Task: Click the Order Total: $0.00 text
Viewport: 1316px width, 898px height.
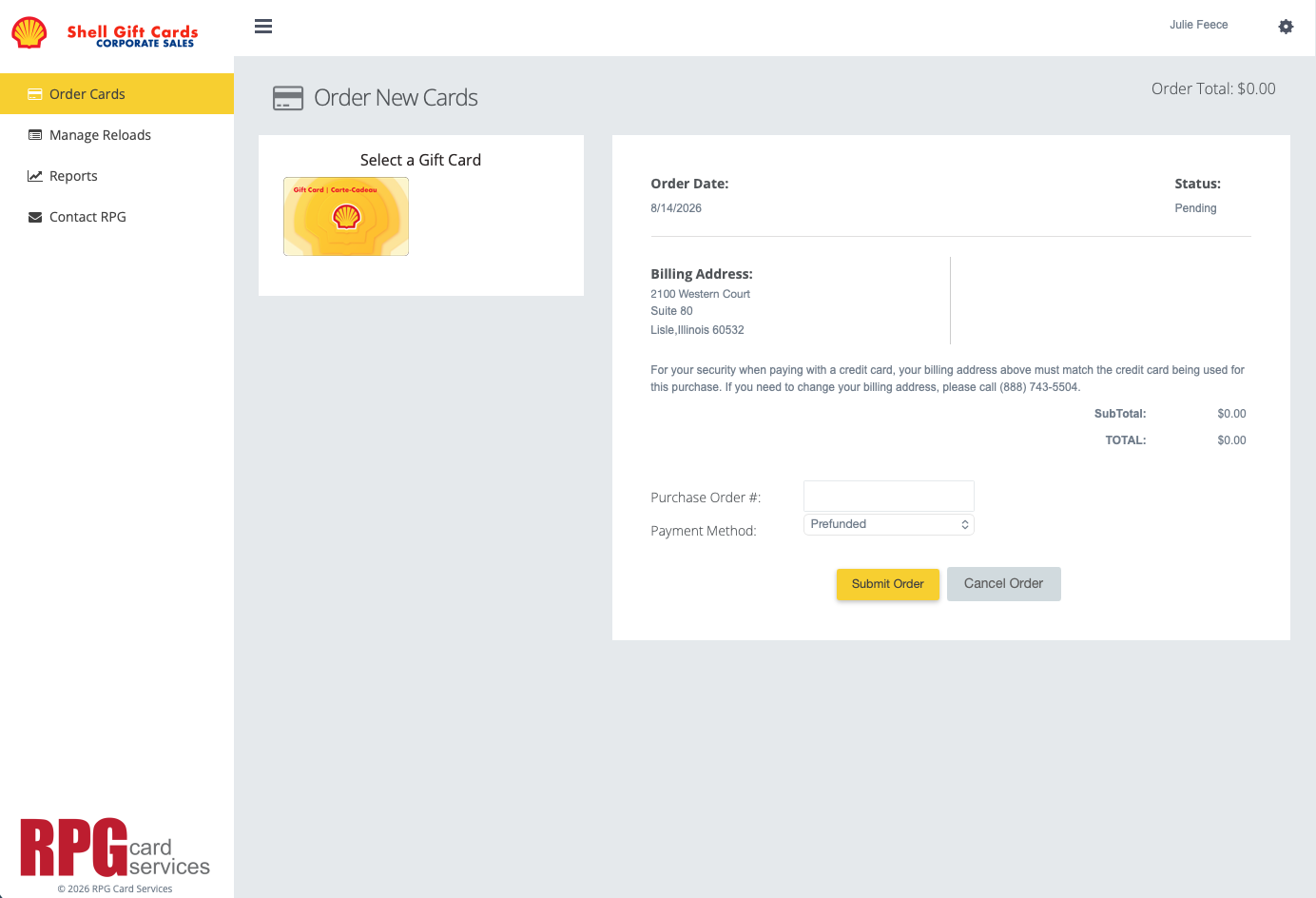Action: (x=1213, y=88)
